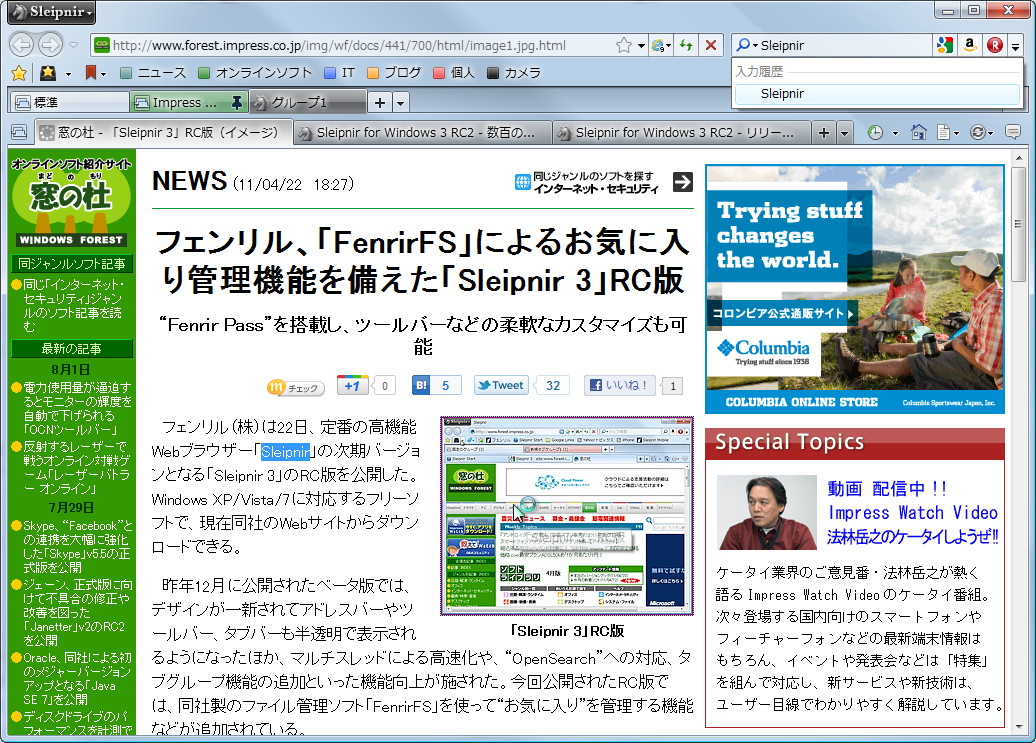Click the scrollbar down arrow
This screenshot has width=1036, height=743.
[1018, 726]
